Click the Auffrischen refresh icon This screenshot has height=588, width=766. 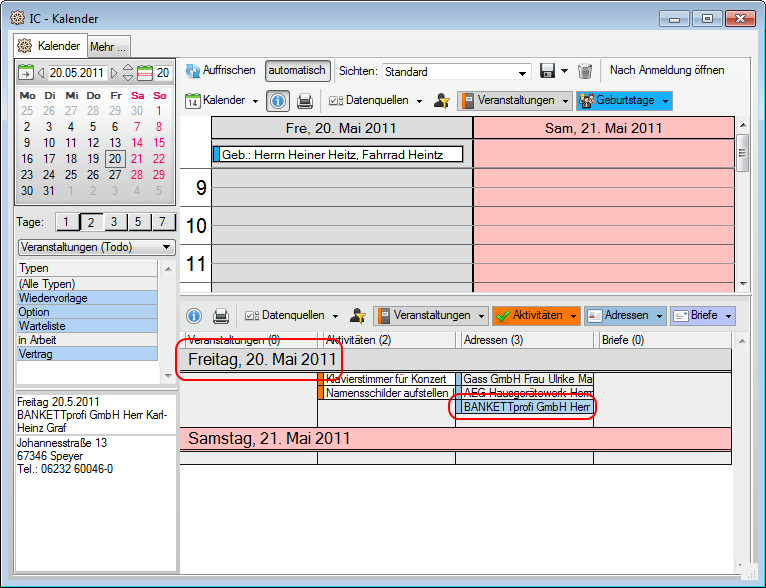[x=192, y=71]
